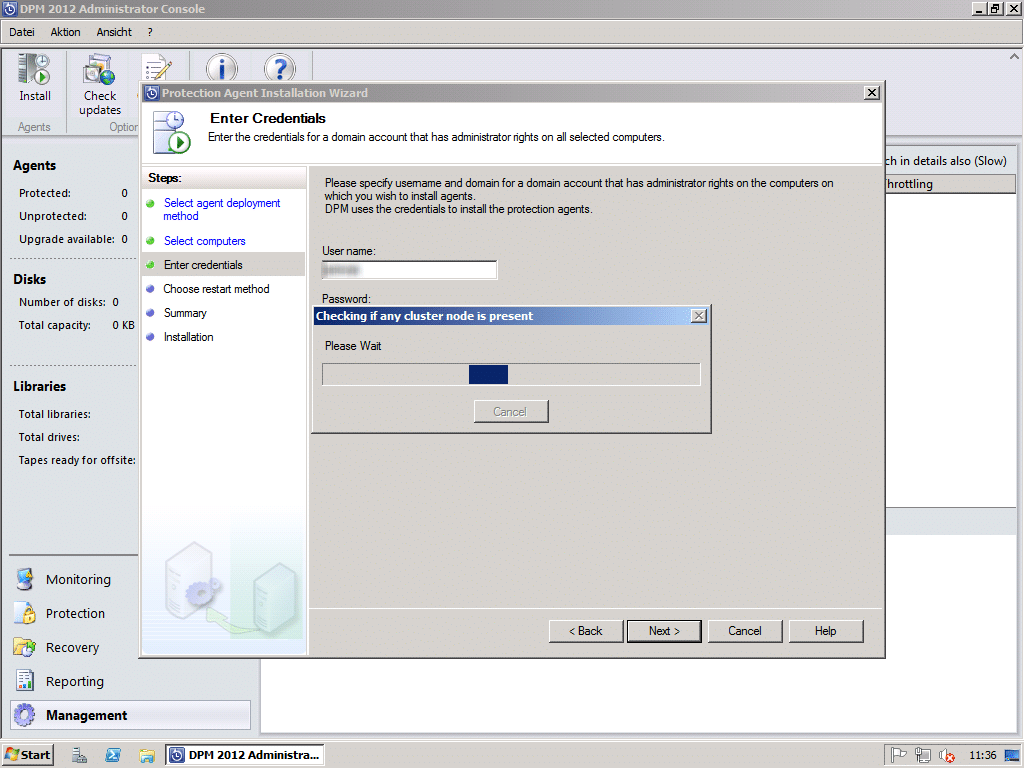Viewport: 1024px width, 768px height.
Task: Open Reporting workspace icon
Action: pos(25,680)
